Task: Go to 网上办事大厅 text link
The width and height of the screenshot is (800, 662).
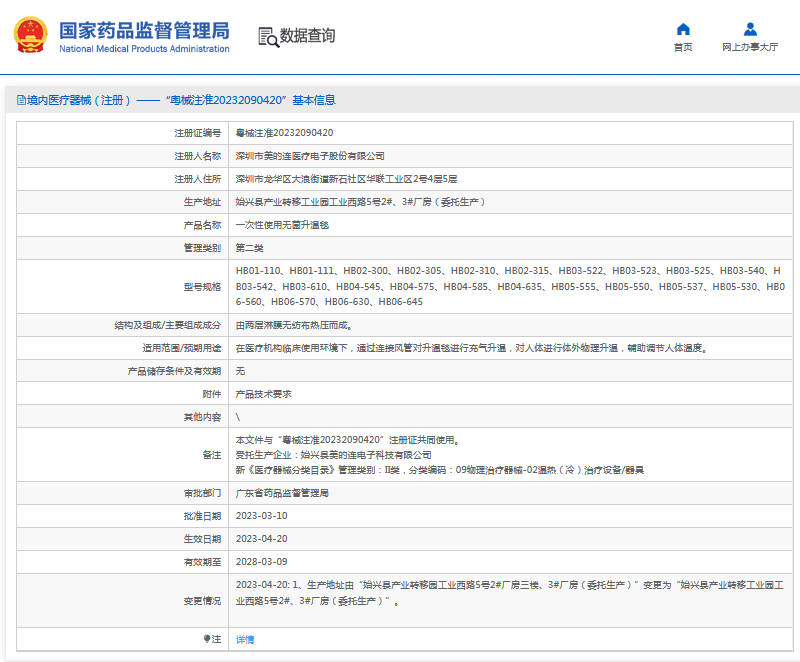Action: pyautogui.click(x=750, y=47)
